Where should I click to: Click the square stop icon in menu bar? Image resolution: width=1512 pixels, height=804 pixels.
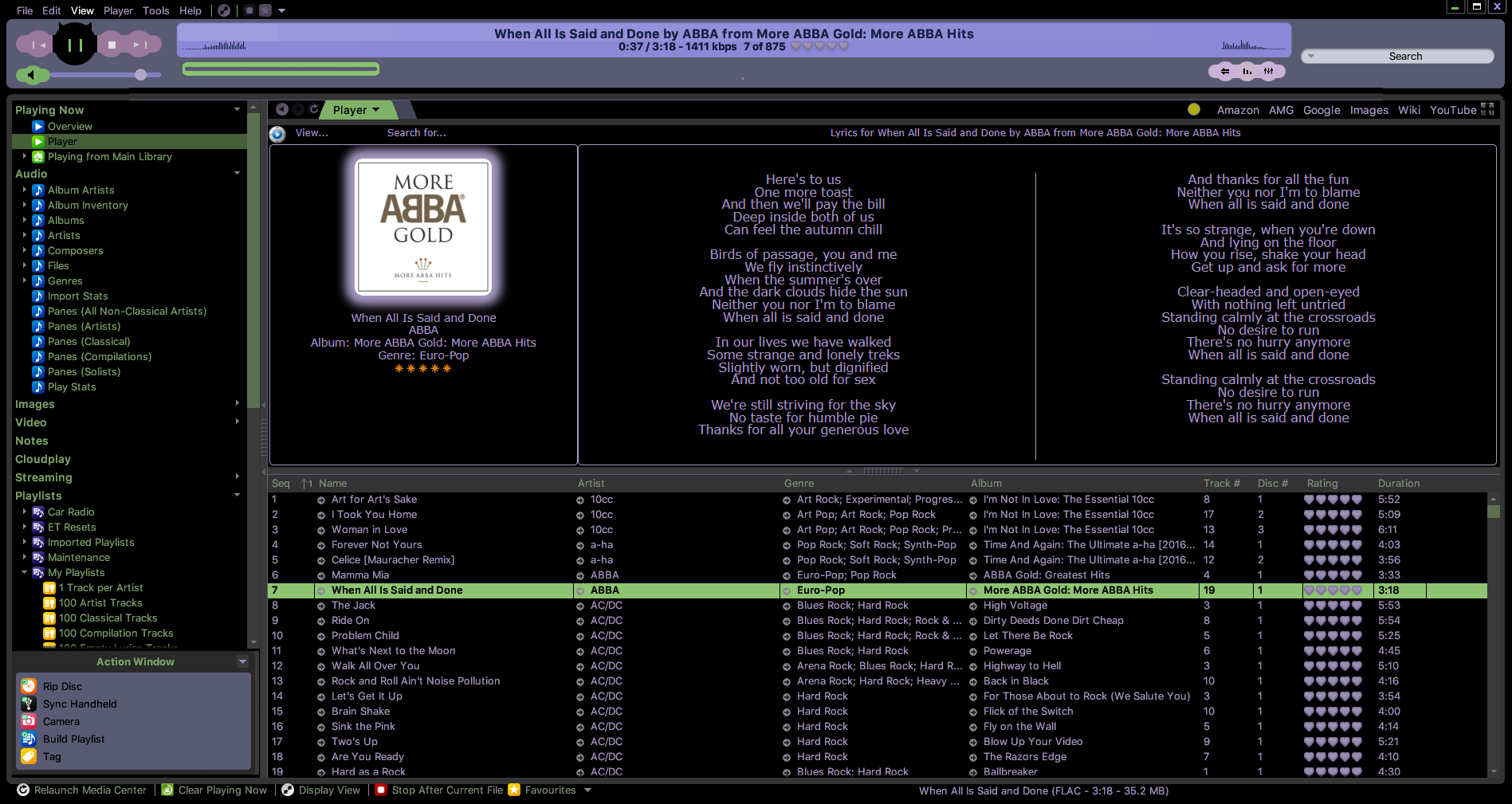[x=249, y=10]
